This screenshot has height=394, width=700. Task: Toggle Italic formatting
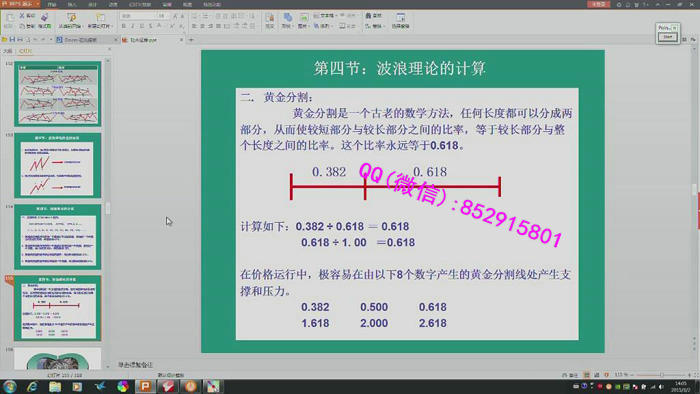(133, 26)
